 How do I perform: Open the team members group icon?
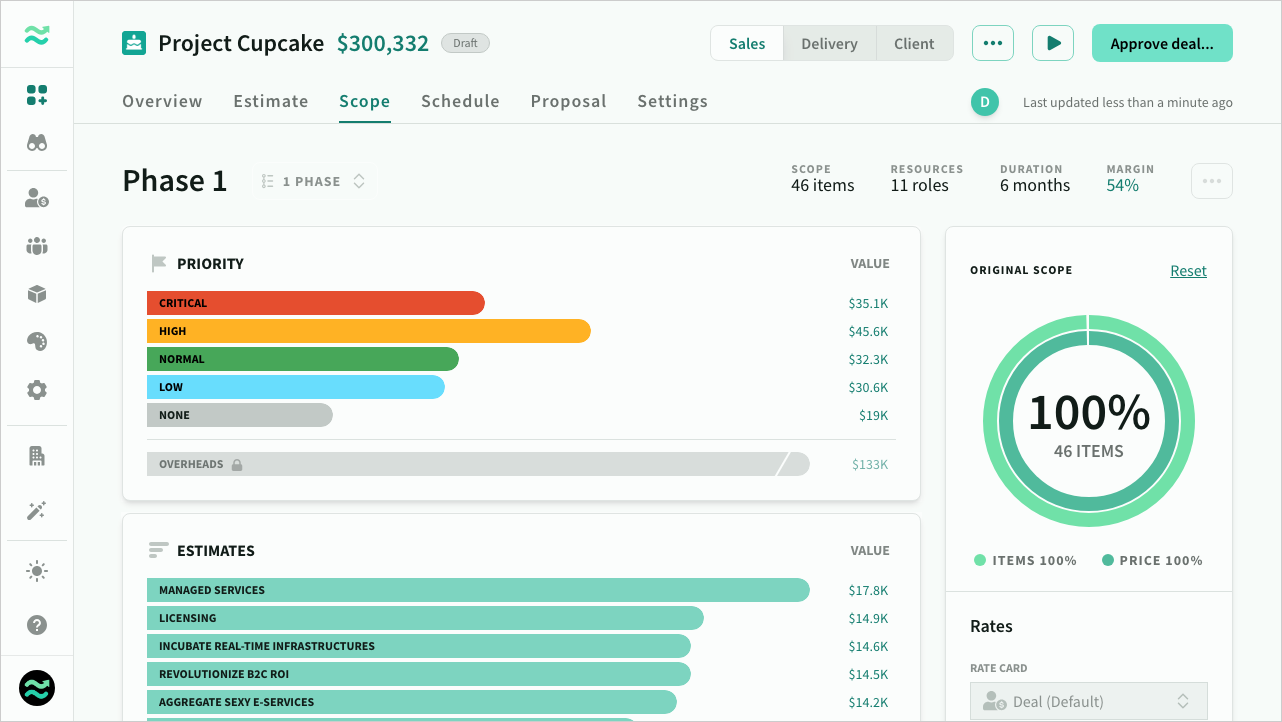(37, 246)
